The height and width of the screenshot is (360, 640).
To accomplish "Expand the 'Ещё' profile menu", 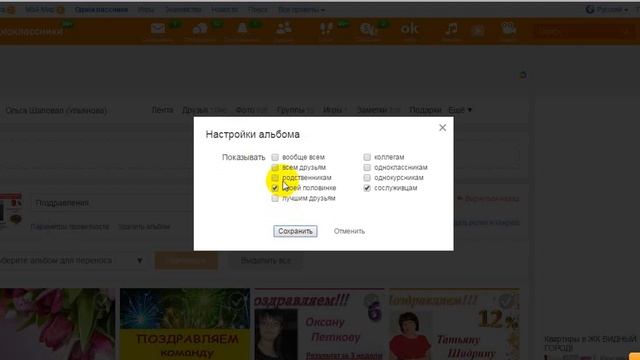I will [460, 110].
